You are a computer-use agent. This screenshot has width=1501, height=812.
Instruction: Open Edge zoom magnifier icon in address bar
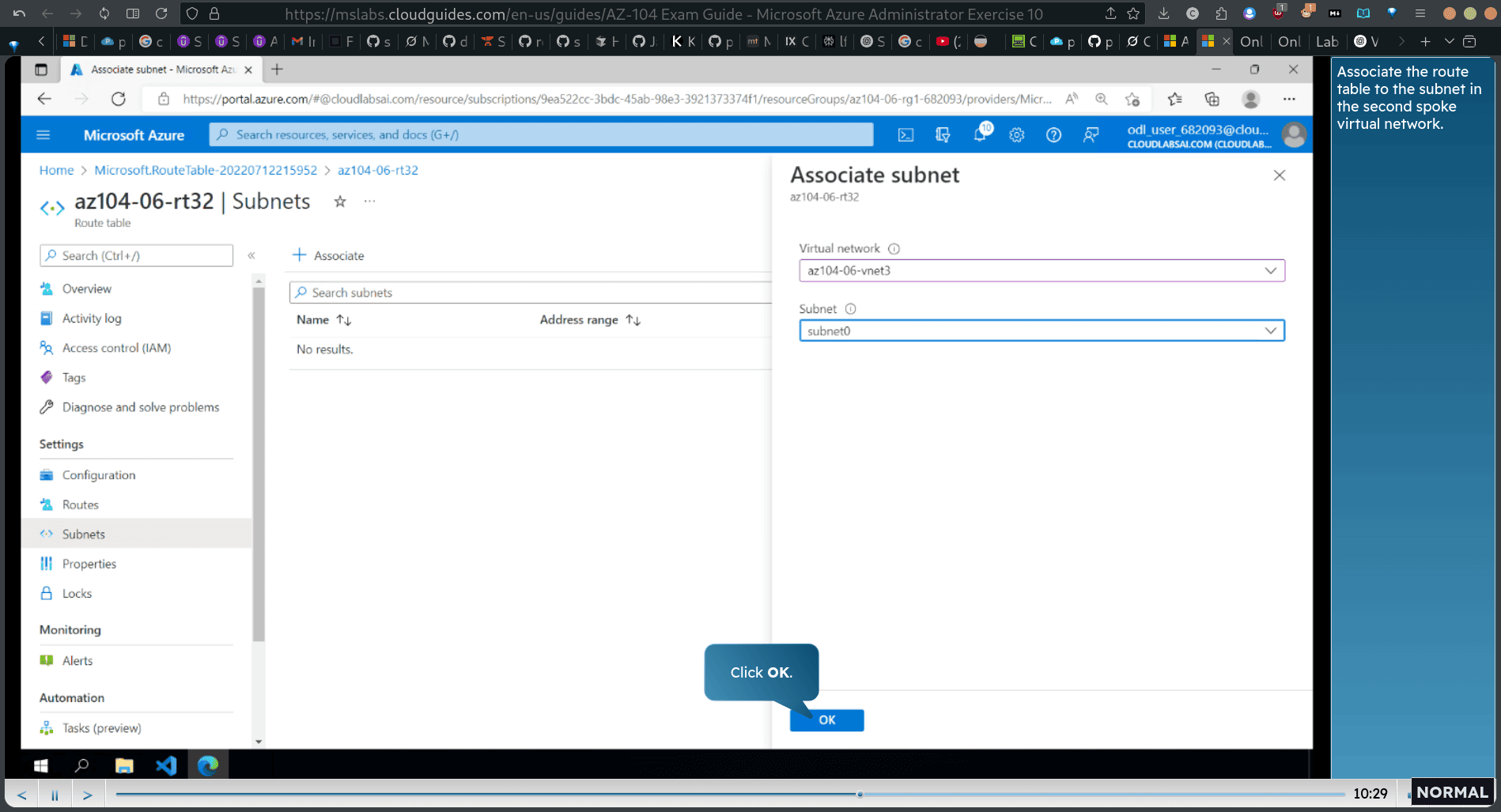pyautogui.click(x=1101, y=99)
